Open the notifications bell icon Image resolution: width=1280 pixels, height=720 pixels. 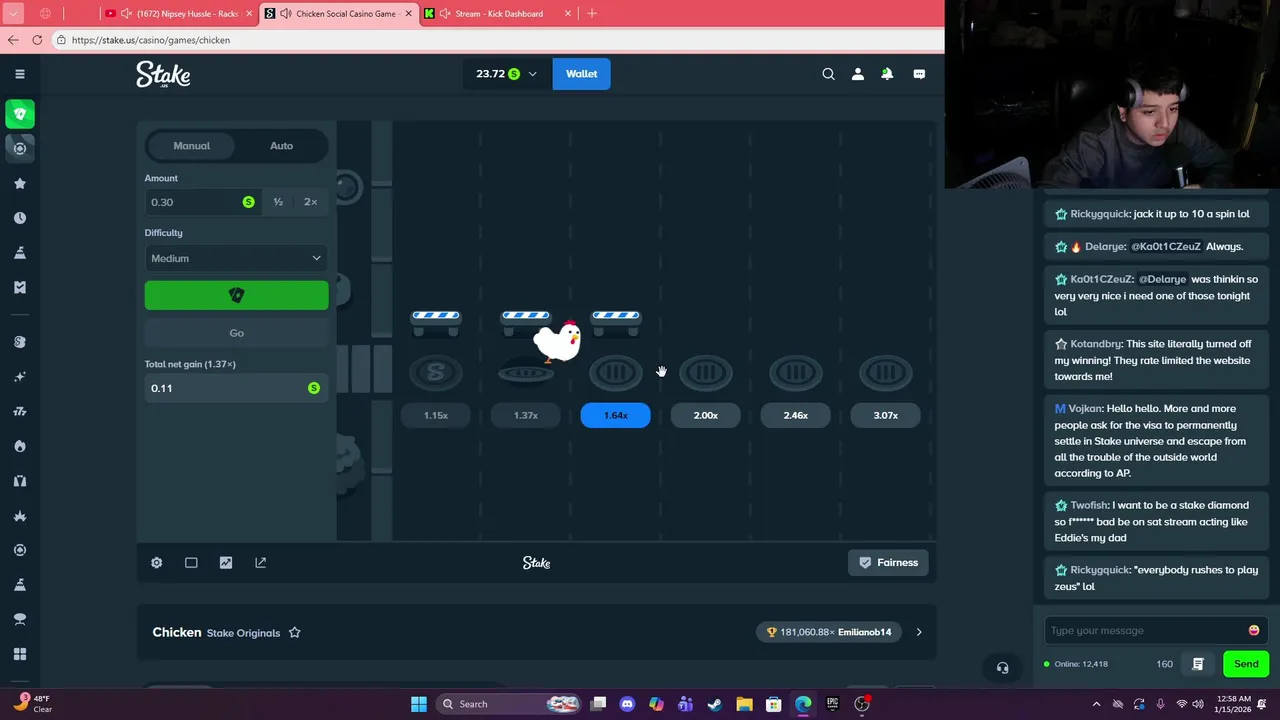(887, 74)
